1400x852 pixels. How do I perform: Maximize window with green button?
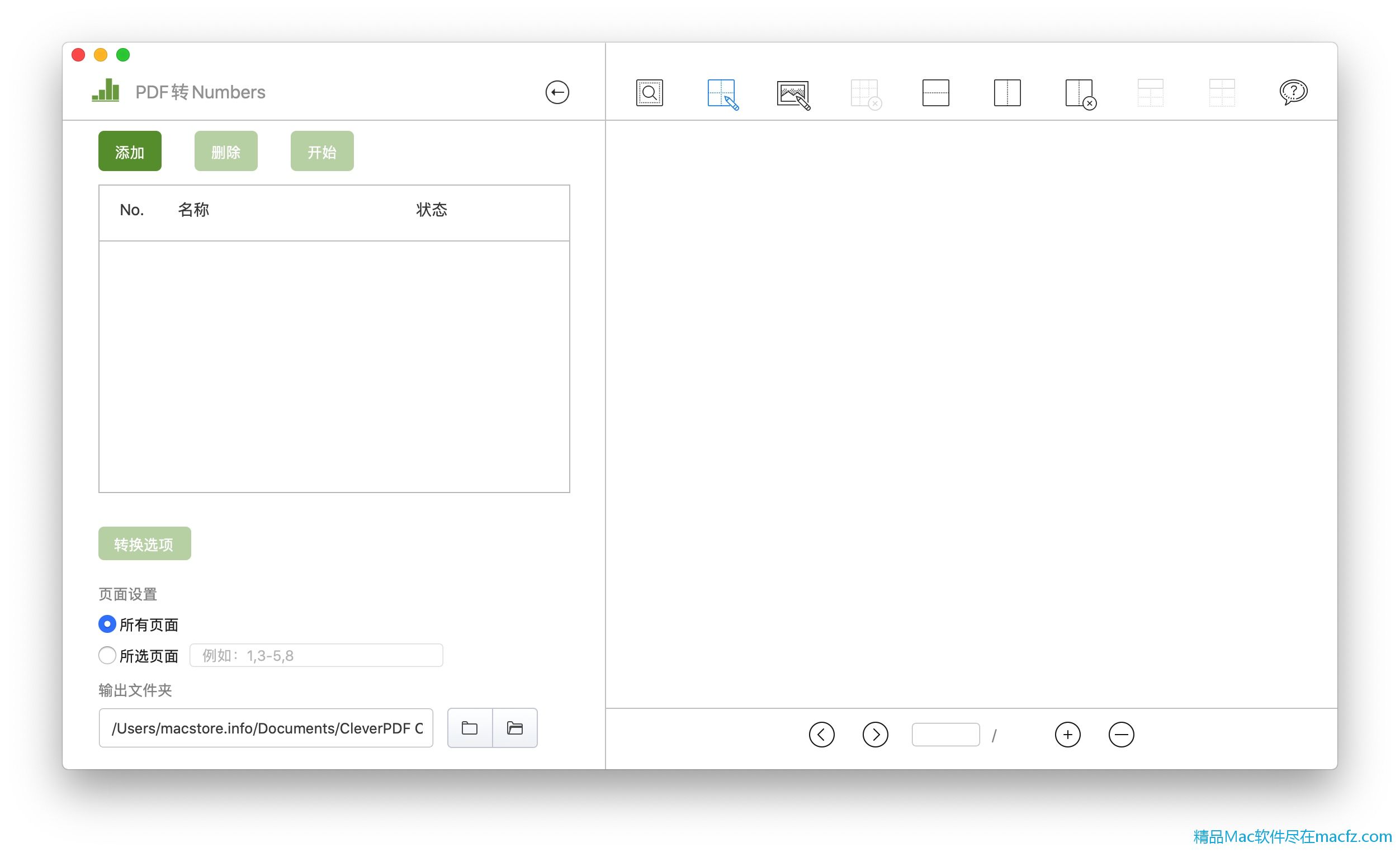click(123, 55)
